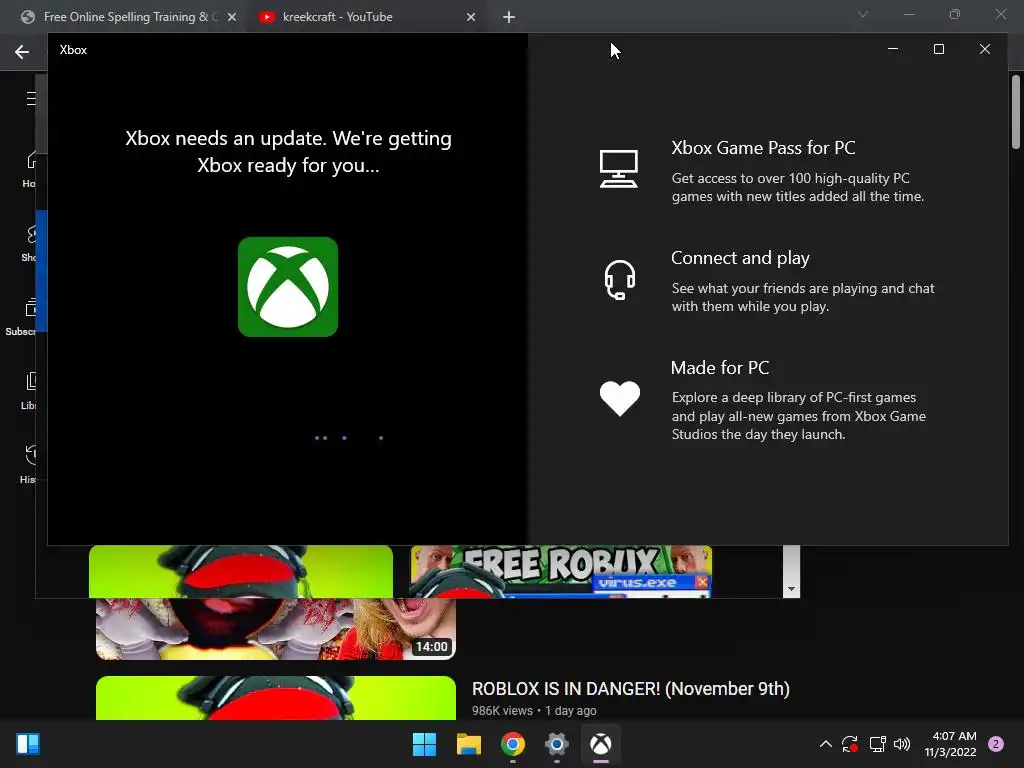Screen dimensions: 1024x768
Task: Open the Windows Start menu
Action: click(x=424, y=744)
